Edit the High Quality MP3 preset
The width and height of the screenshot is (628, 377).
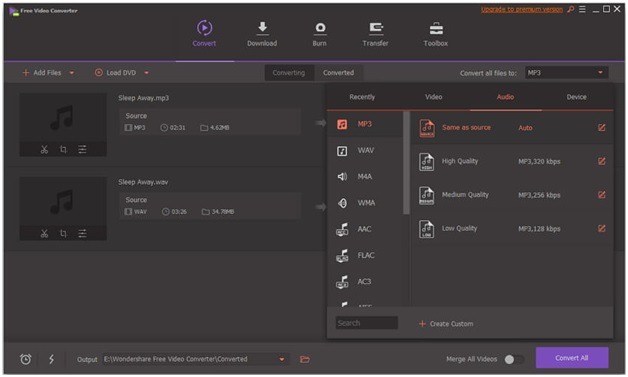pos(602,161)
